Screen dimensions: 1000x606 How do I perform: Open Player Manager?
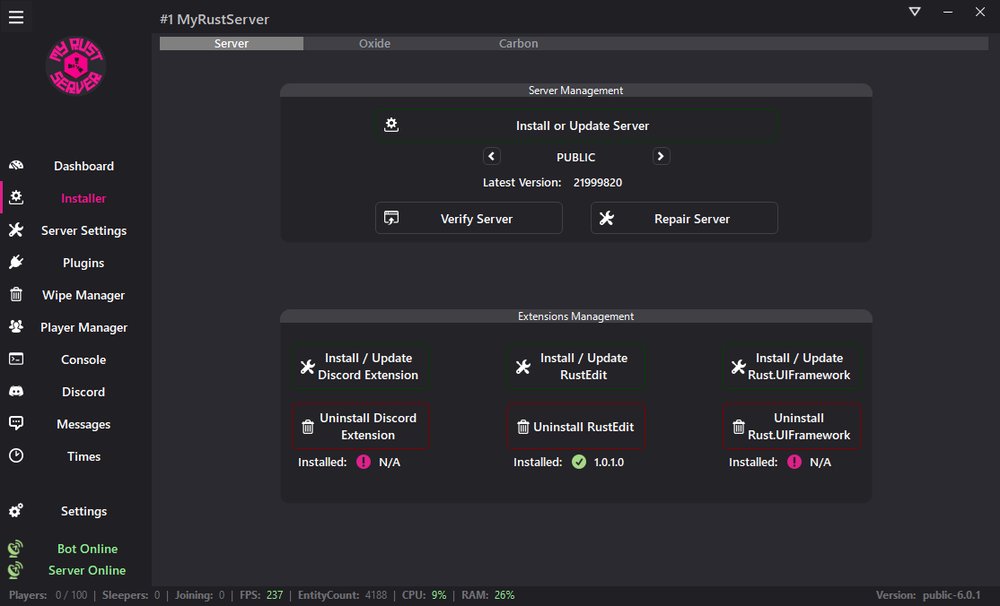point(84,327)
